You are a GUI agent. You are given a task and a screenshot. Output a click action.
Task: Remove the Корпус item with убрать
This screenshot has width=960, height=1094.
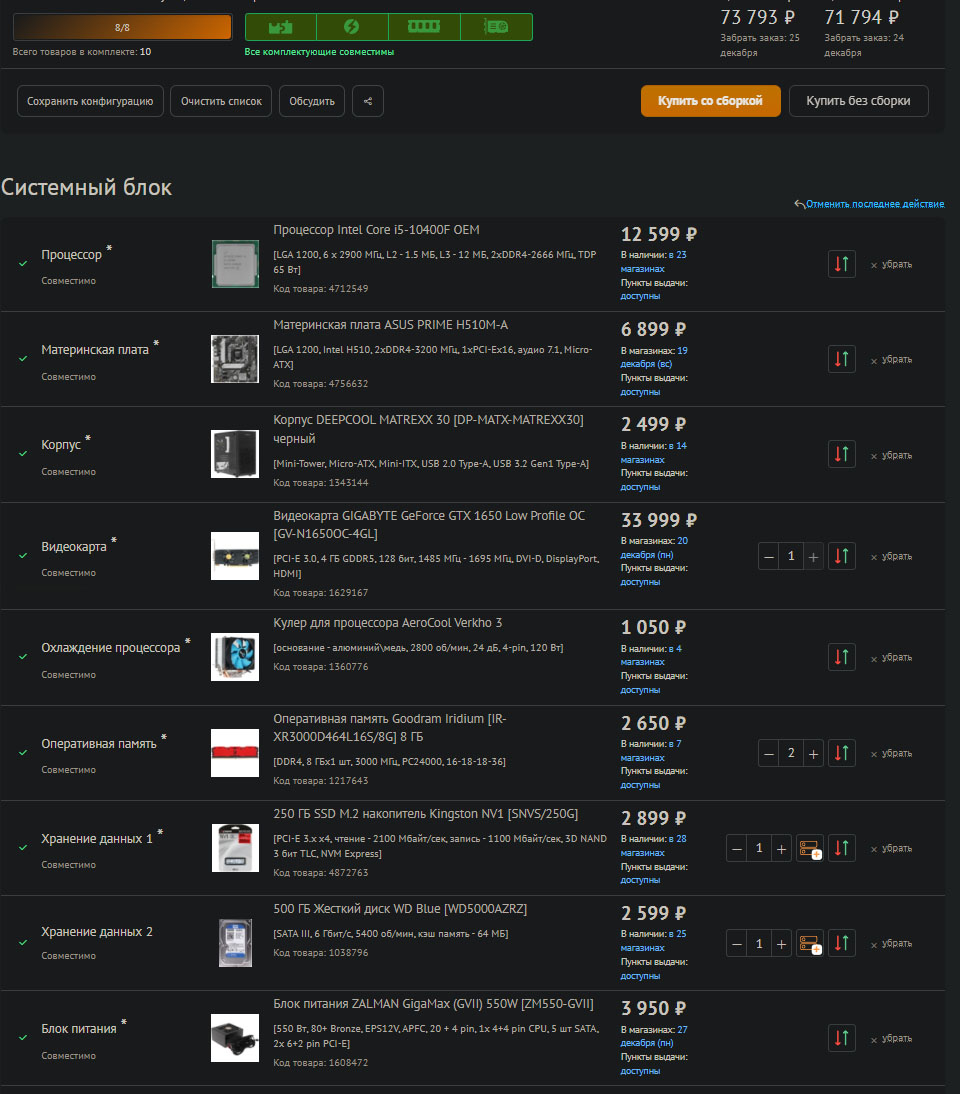(x=891, y=455)
